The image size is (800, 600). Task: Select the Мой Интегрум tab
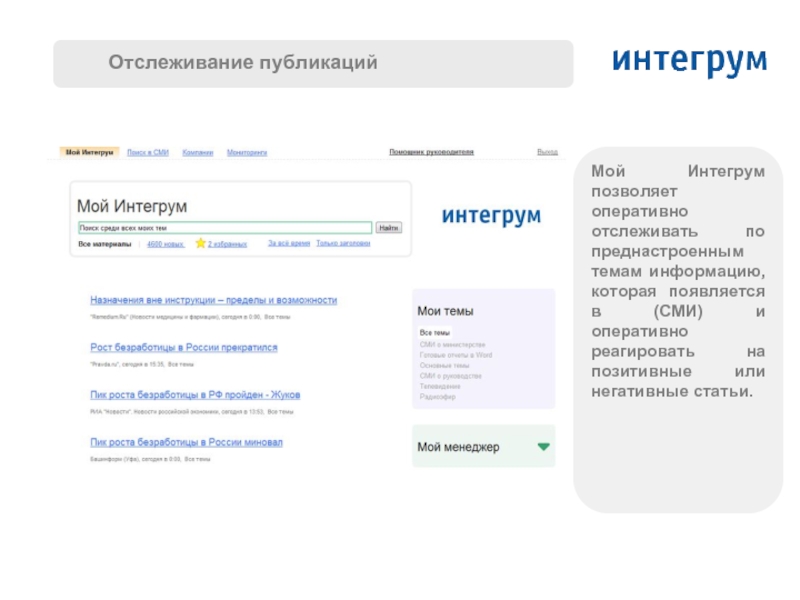[90, 152]
